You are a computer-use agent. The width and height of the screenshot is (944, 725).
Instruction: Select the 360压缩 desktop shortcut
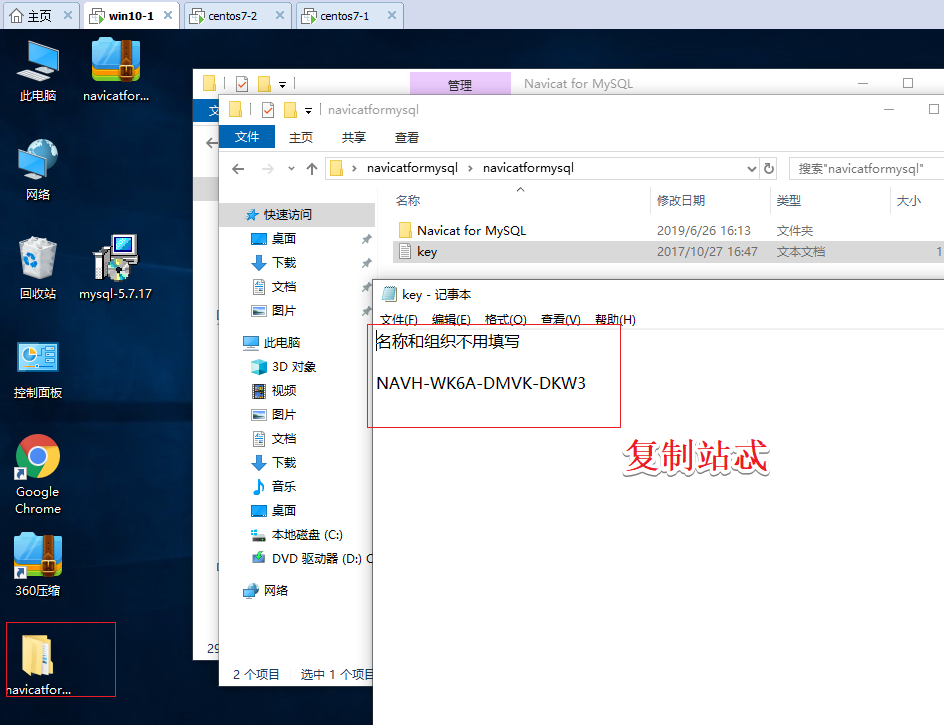[37, 565]
